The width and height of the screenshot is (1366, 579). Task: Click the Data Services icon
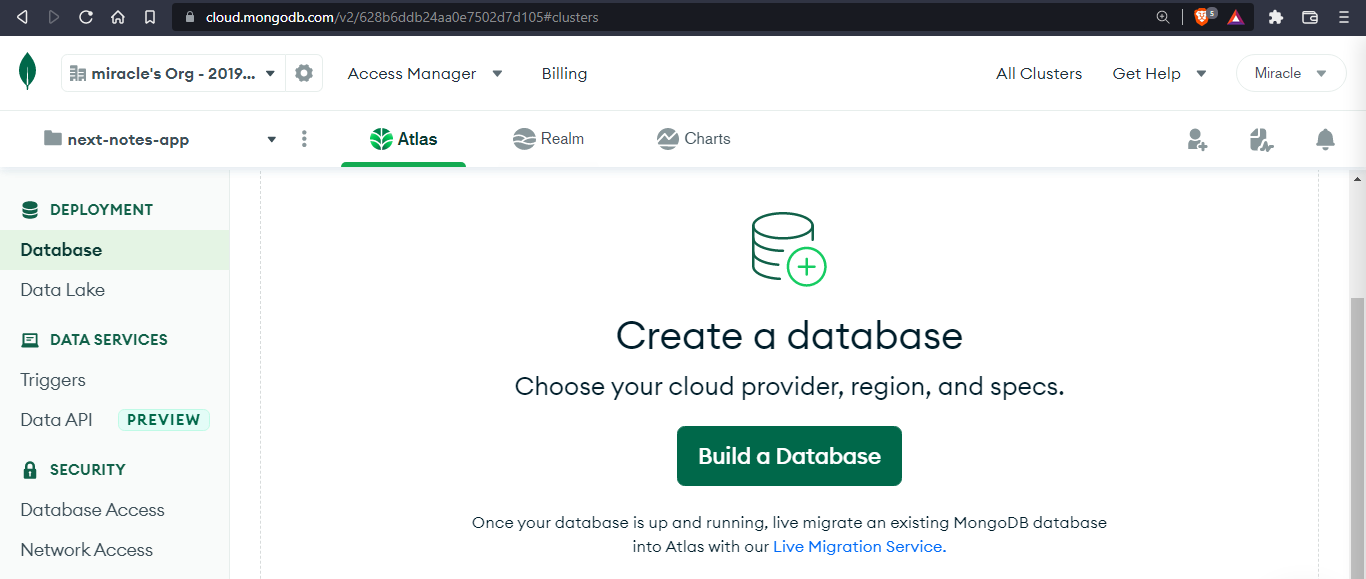coord(30,340)
